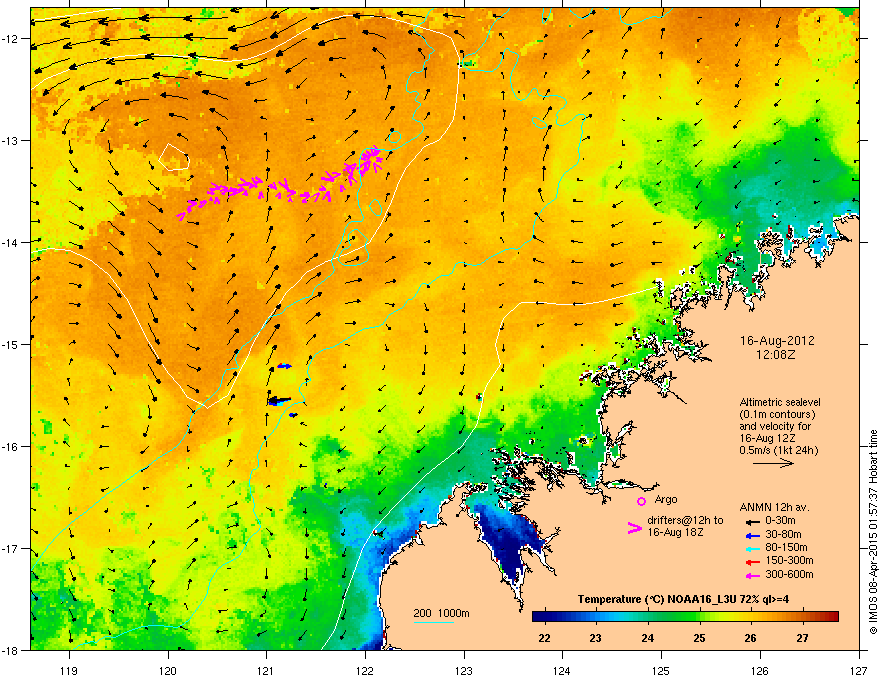
Task: Click the latitude axis label -12
Action: click(11, 38)
